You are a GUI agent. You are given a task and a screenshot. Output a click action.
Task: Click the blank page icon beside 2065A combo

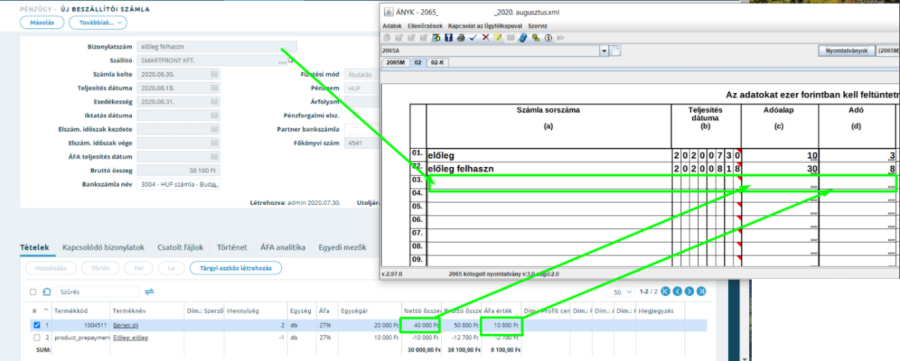click(615, 51)
